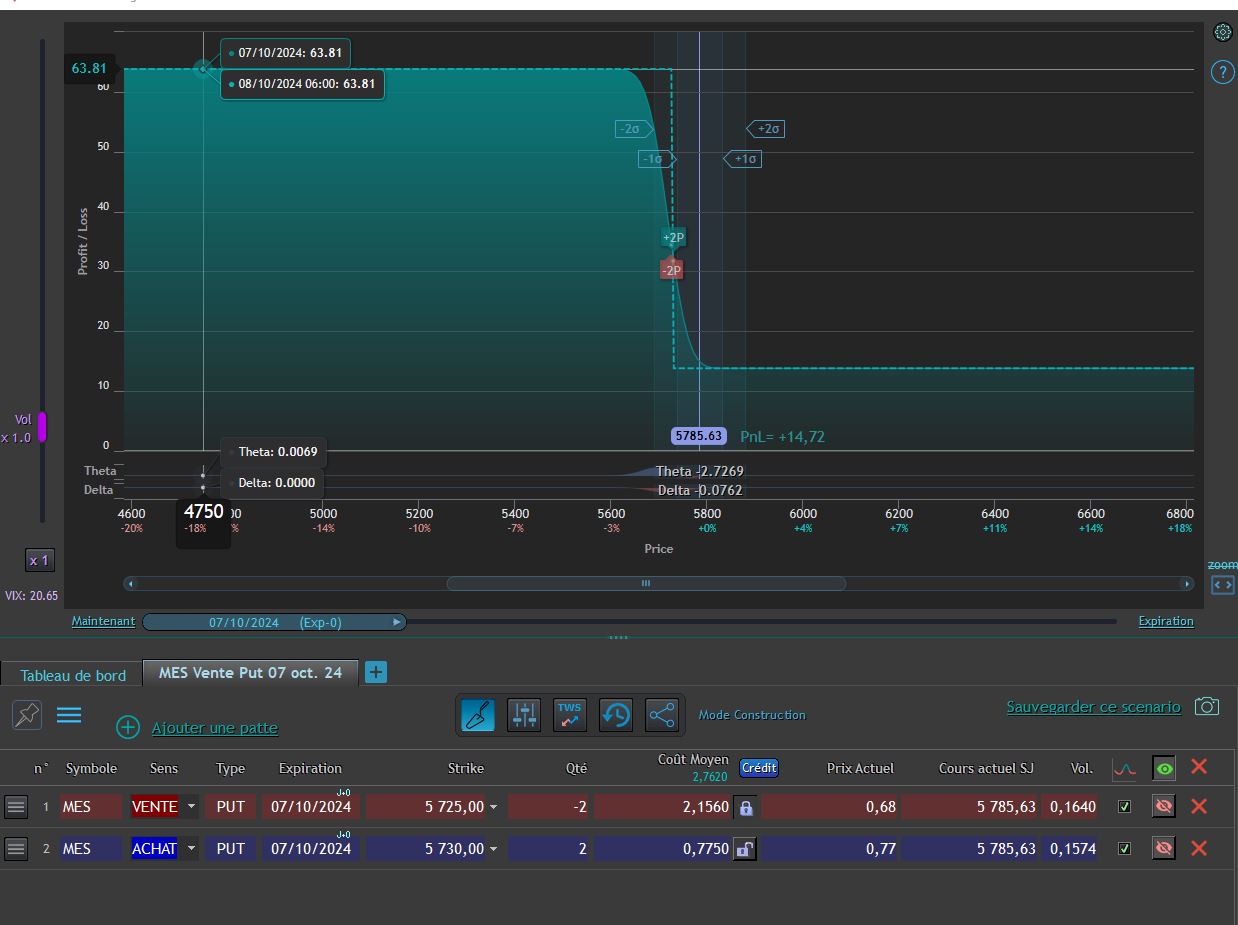
Task: Select MES Vente Put 07 oct. 24 tab
Action: tap(250, 673)
